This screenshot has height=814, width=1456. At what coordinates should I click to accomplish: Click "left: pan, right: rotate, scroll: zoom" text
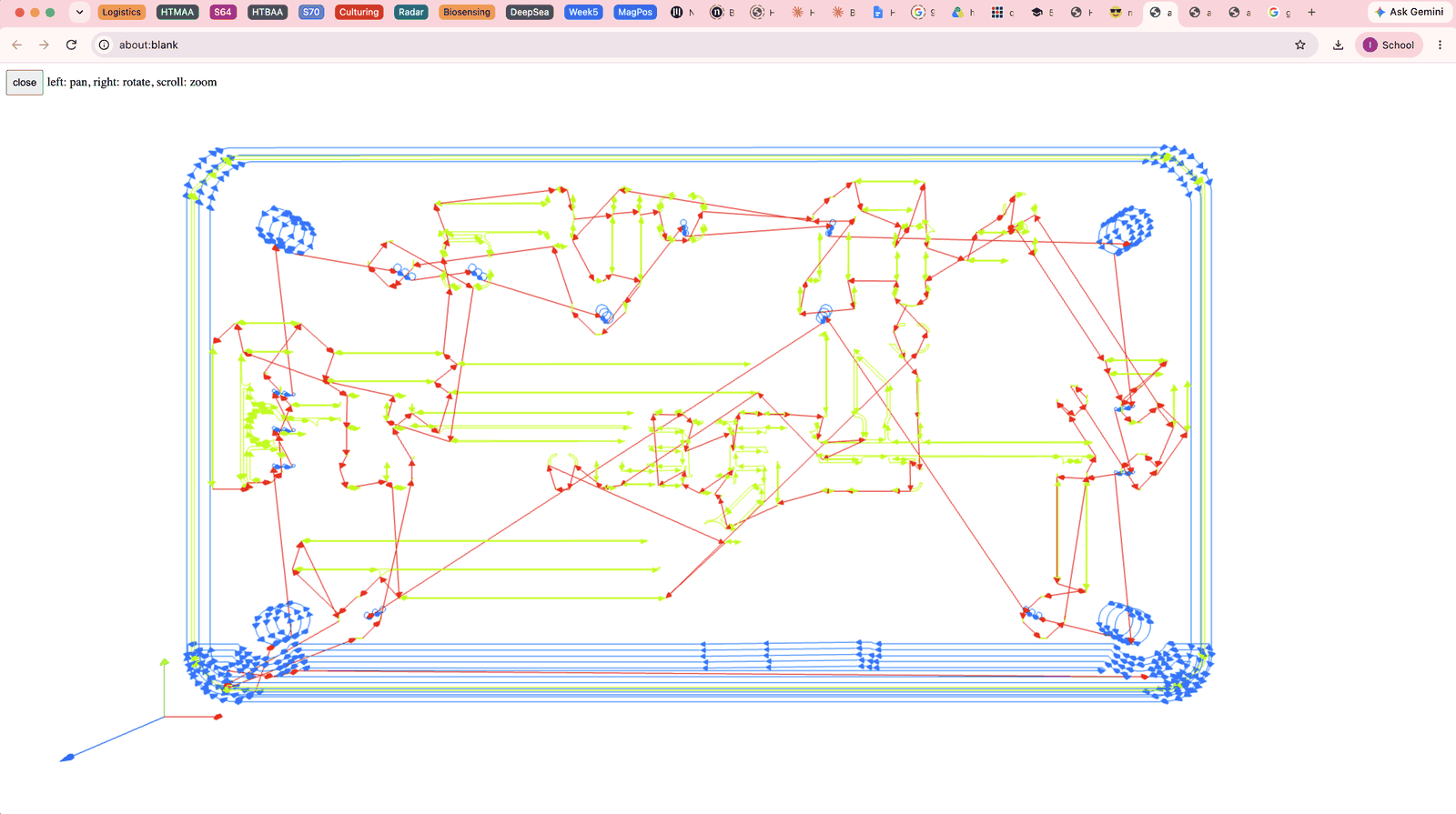[x=132, y=82]
